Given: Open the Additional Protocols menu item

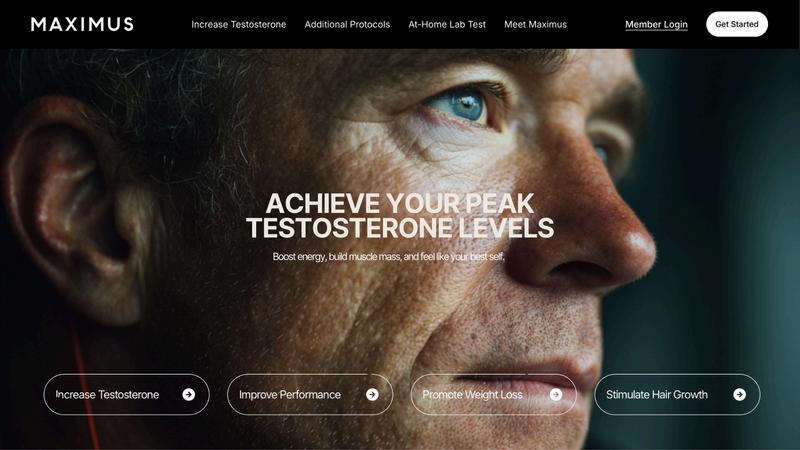Looking at the screenshot, I should [347, 24].
